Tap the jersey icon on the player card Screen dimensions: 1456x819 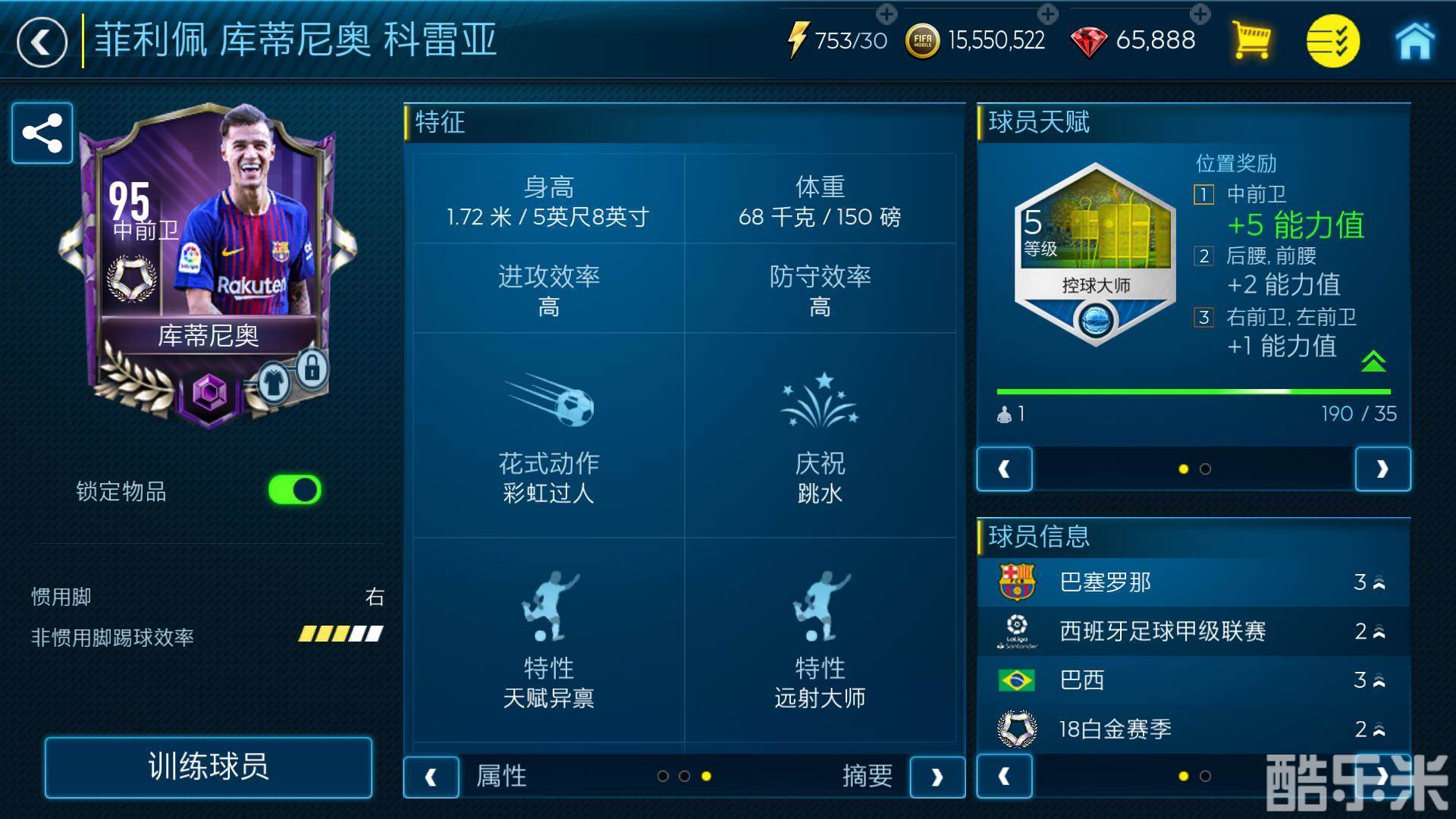click(x=275, y=383)
